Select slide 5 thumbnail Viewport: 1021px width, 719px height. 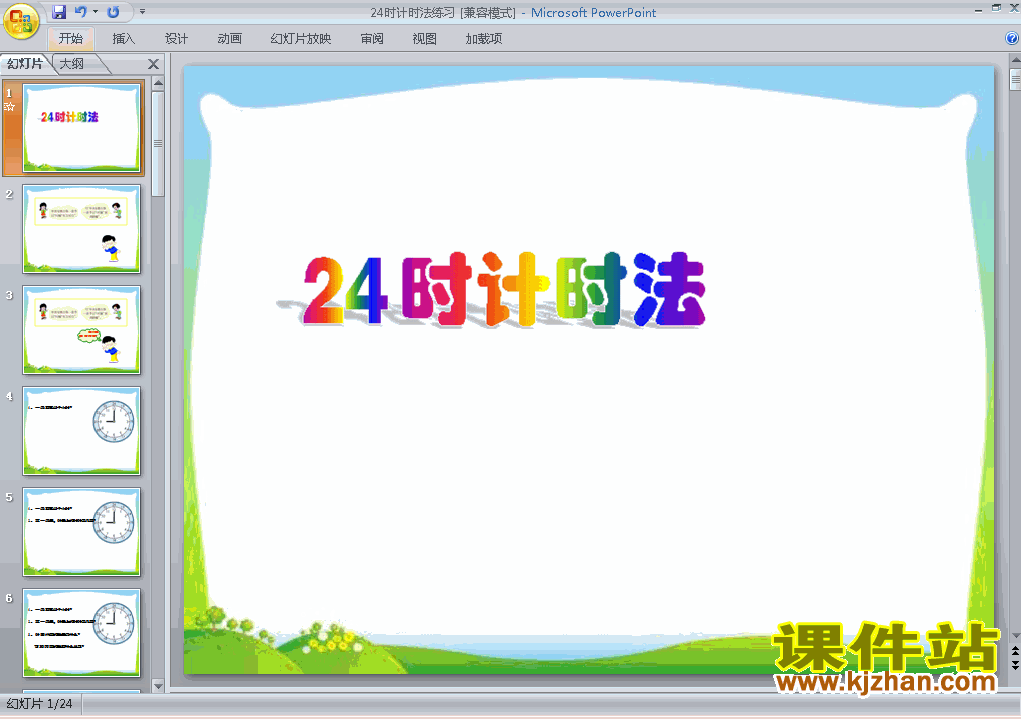click(x=81, y=532)
